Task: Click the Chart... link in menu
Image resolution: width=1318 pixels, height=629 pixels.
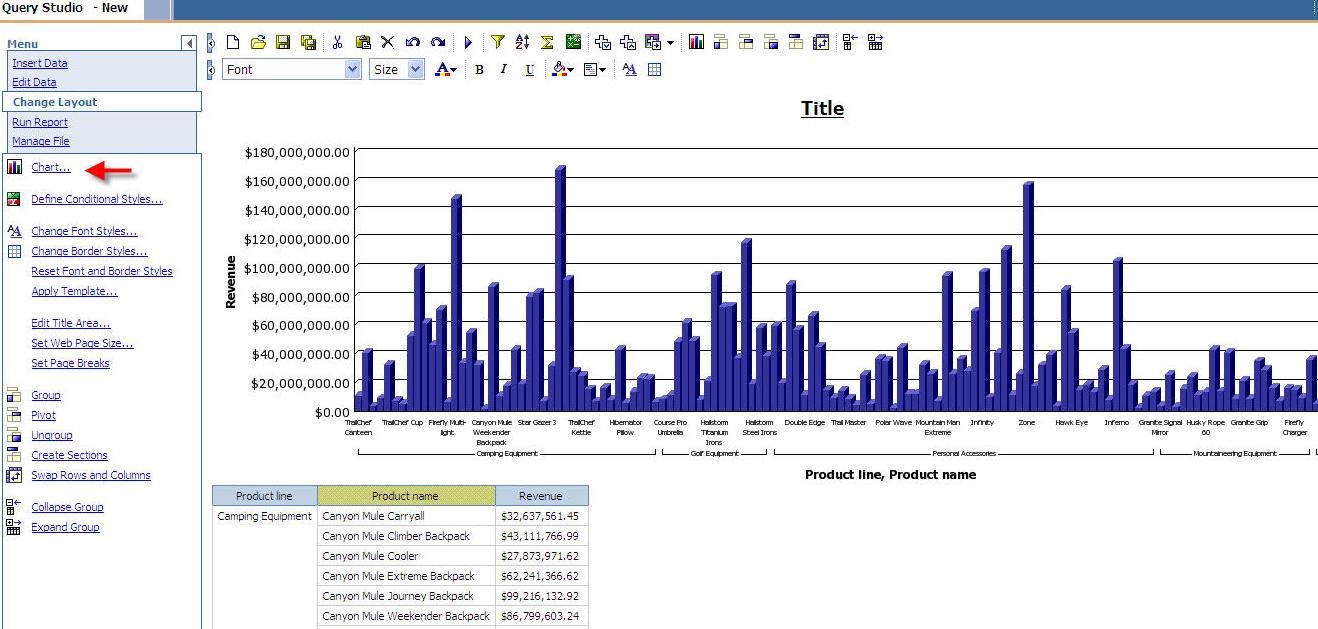Action: (50, 167)
